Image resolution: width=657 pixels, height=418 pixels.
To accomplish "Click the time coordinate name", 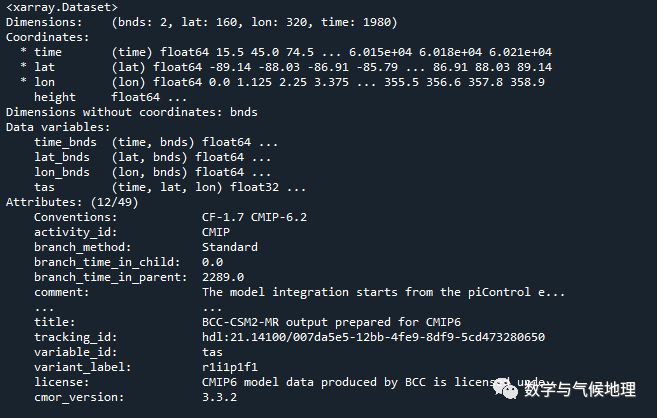I will point(47,52).
